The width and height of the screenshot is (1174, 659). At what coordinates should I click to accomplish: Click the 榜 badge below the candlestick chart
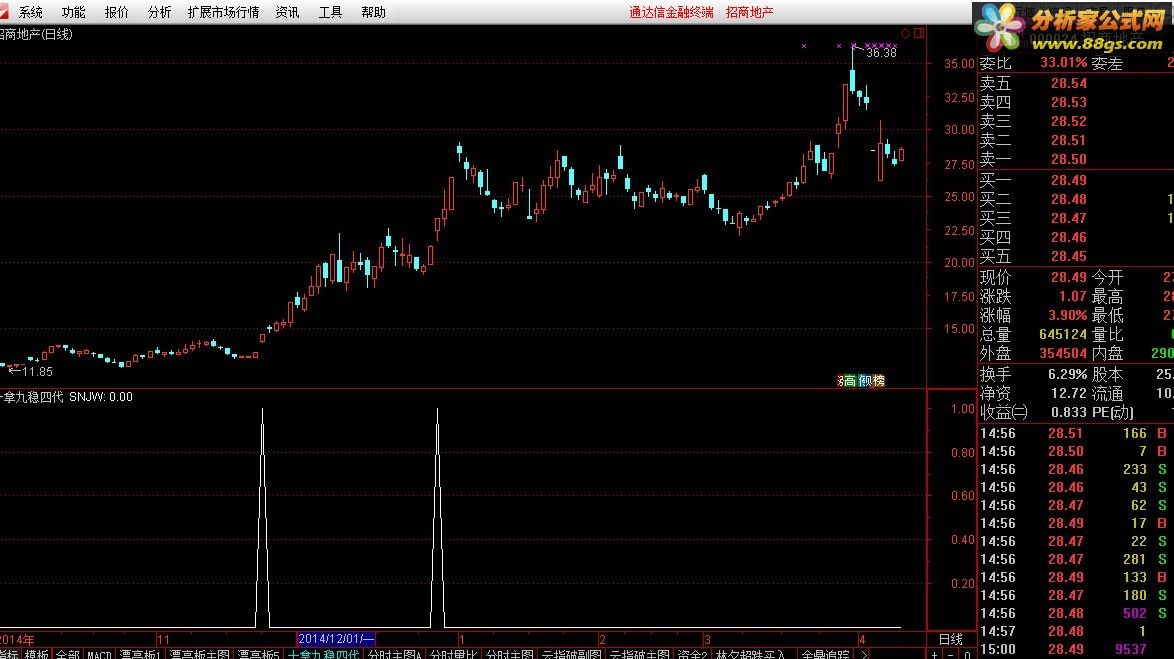[878, 380]
